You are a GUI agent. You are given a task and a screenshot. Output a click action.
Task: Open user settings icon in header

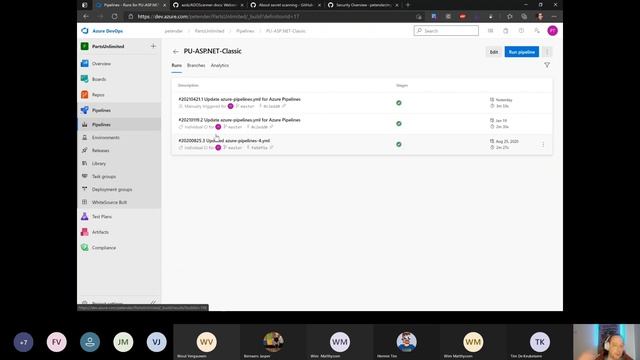[x=537, y=31]
